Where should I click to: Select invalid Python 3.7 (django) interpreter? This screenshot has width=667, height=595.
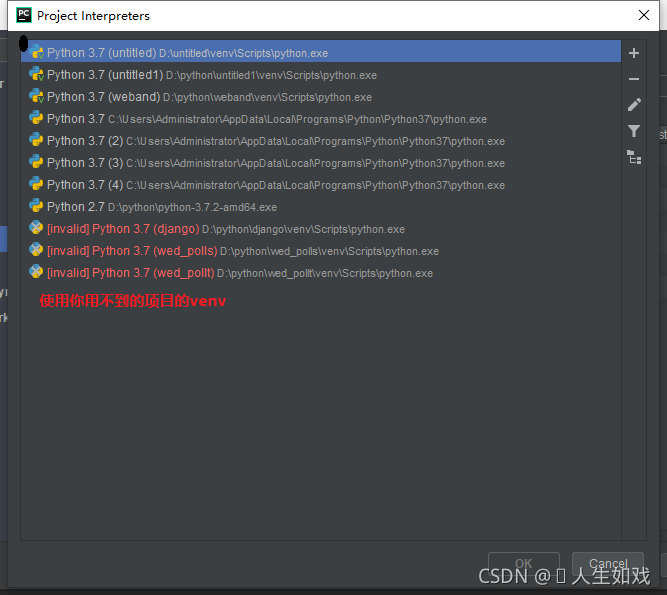[x=321, y=229]
